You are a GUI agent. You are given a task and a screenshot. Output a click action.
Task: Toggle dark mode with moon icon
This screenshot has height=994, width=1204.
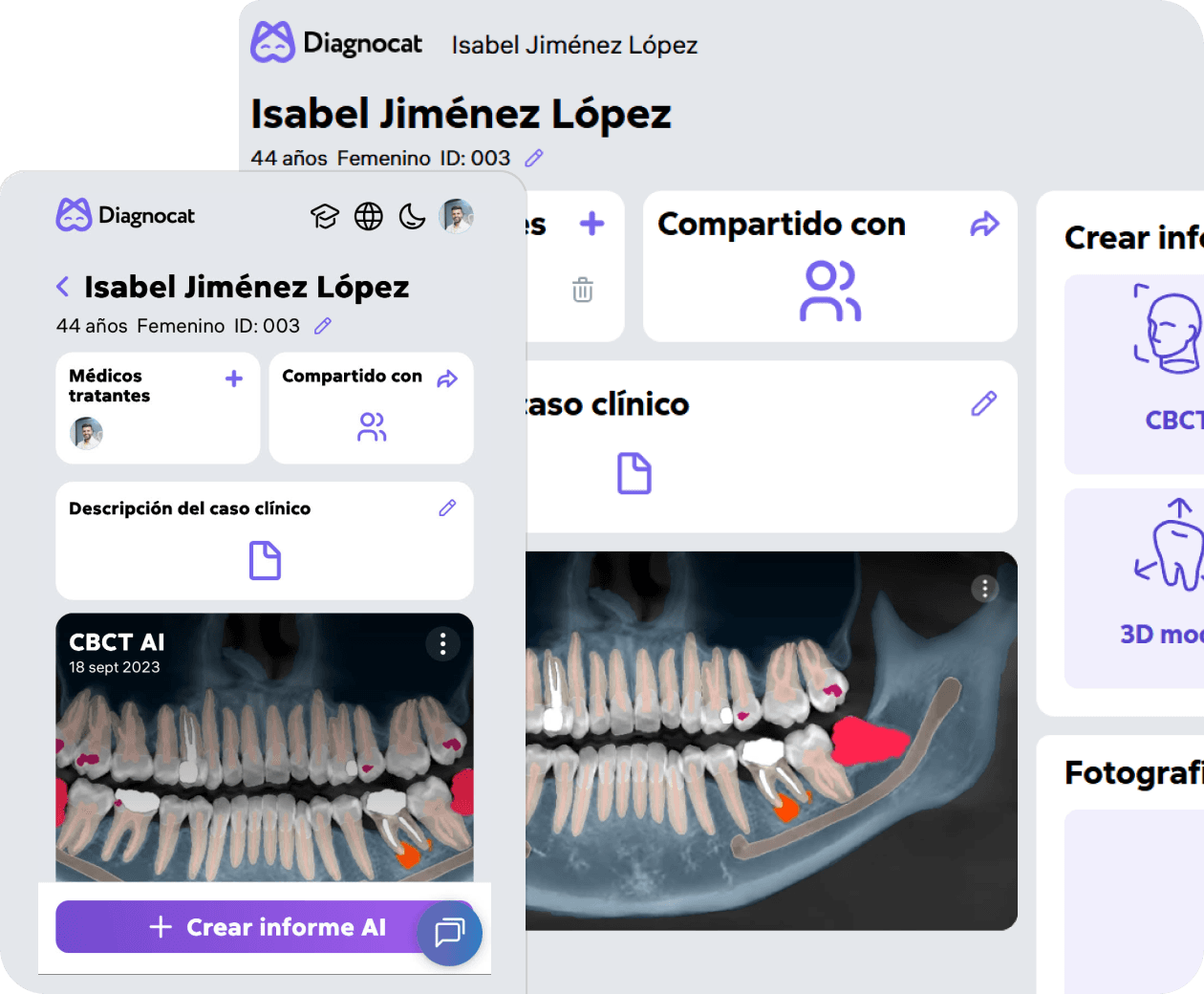pos(412,217)
